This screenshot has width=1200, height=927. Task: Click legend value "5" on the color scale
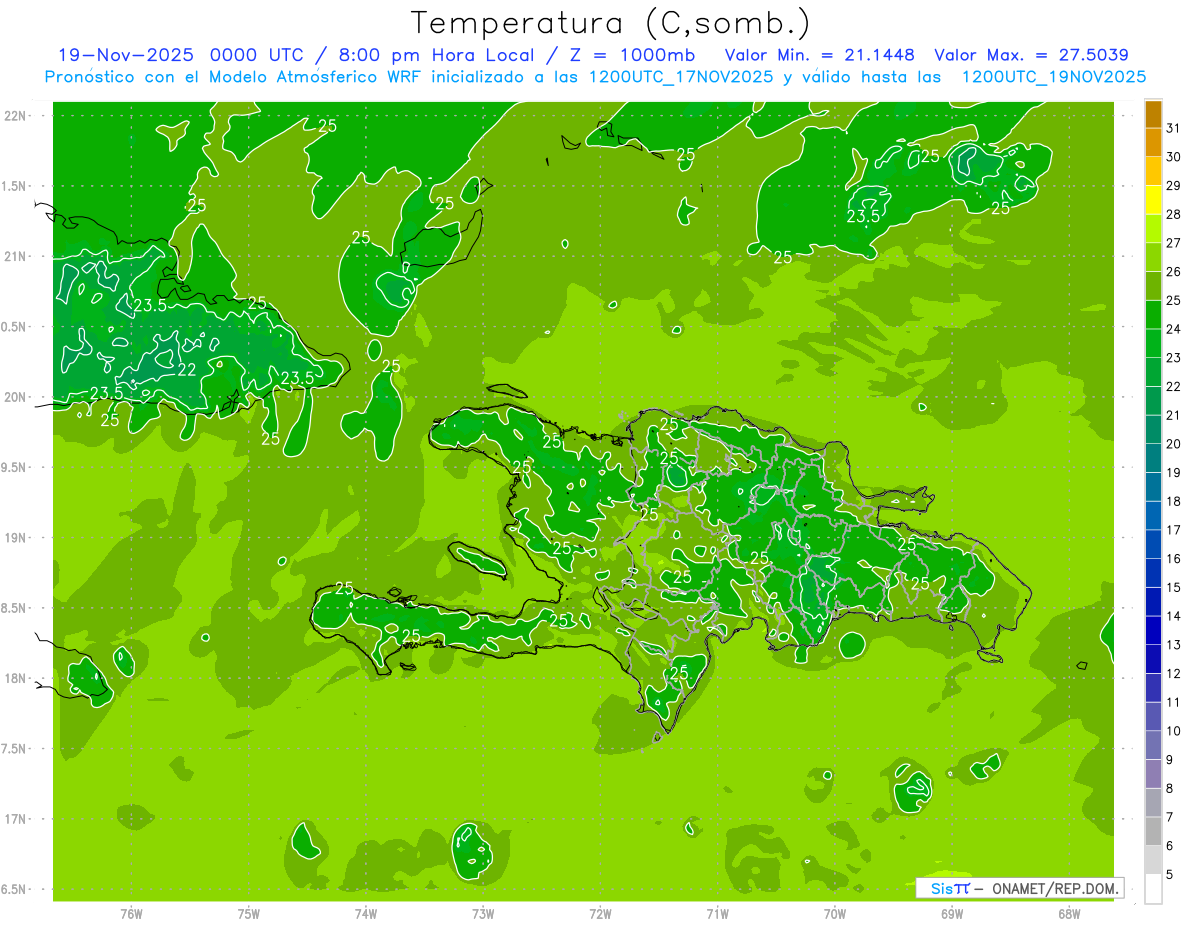click(1170, 874)
